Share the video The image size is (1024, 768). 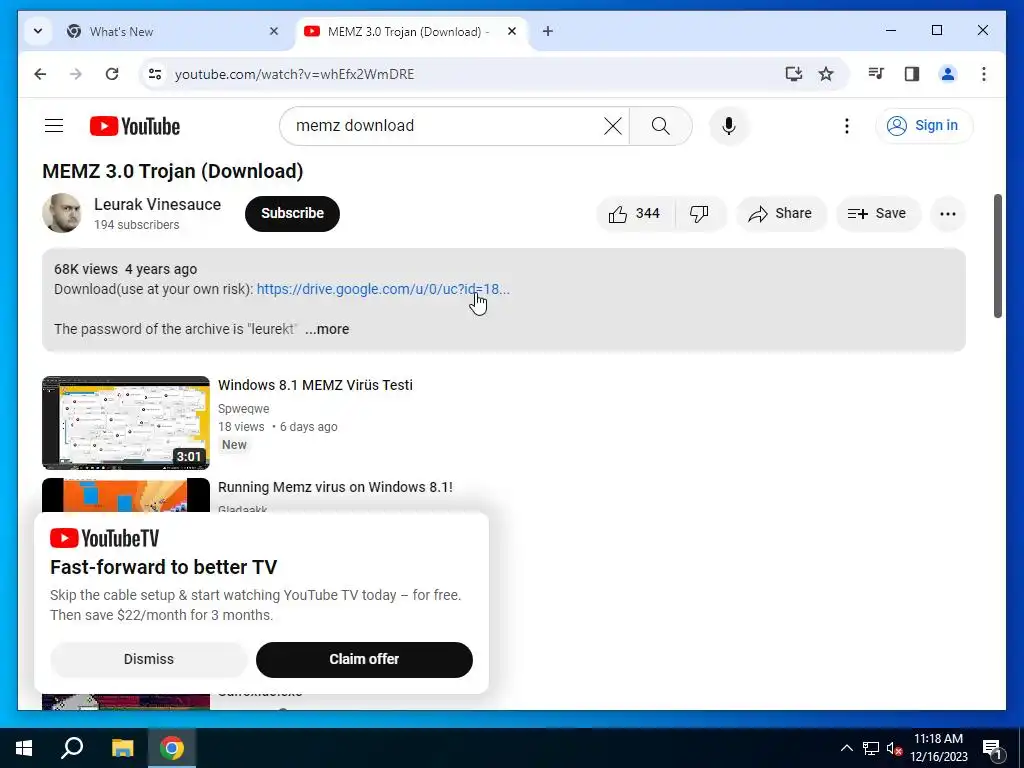pos(781,214)
